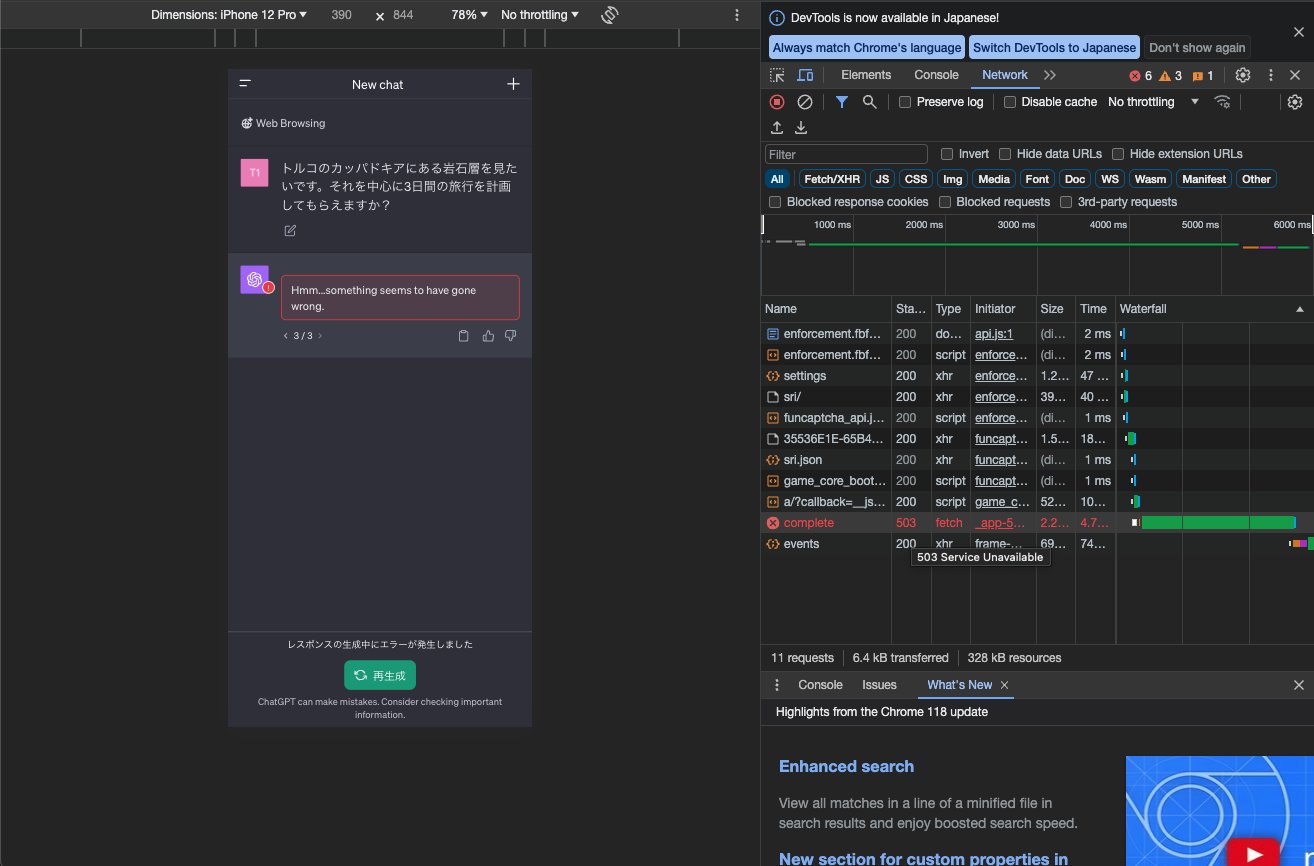This screenshot has width=1314, height=866.
Task: Dismiss the DevTools language info banner
Action: (1299, 32)
